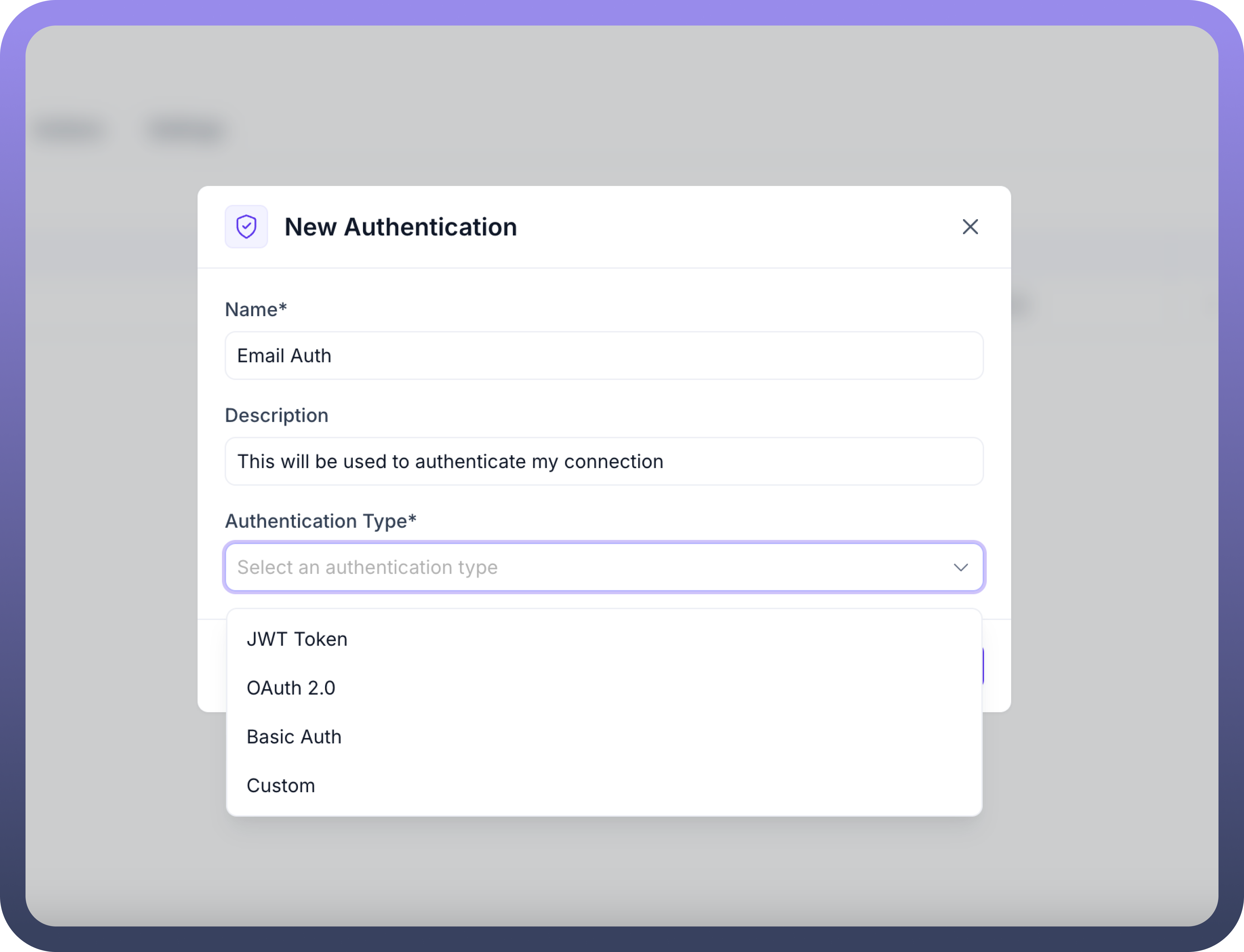This screenshot has height=952, width=1244.
Task: Open the authentication type select box
Action: point(604,567)
